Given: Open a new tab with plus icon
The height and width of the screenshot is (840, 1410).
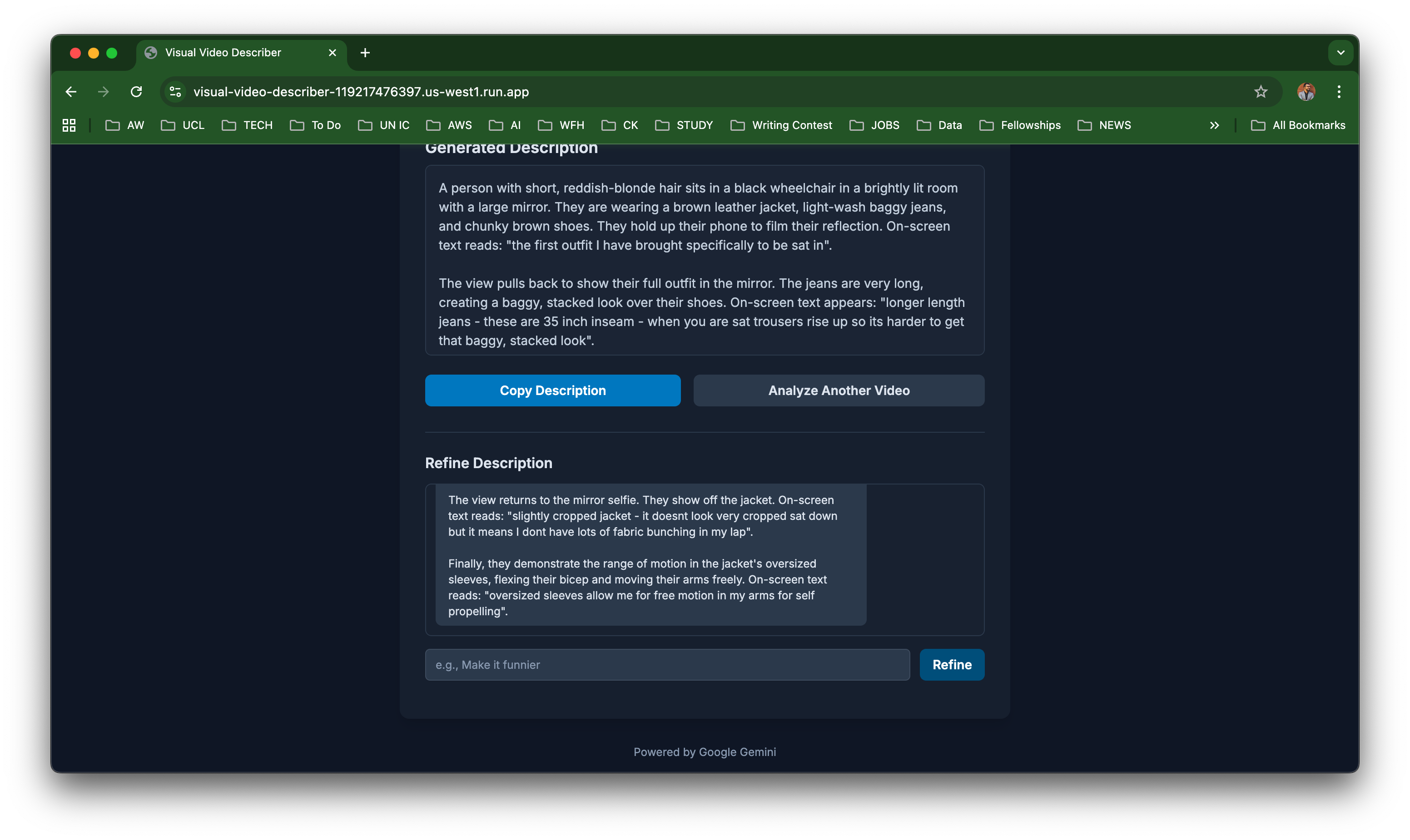Looking at the screenshot, I should click(365, 53).
